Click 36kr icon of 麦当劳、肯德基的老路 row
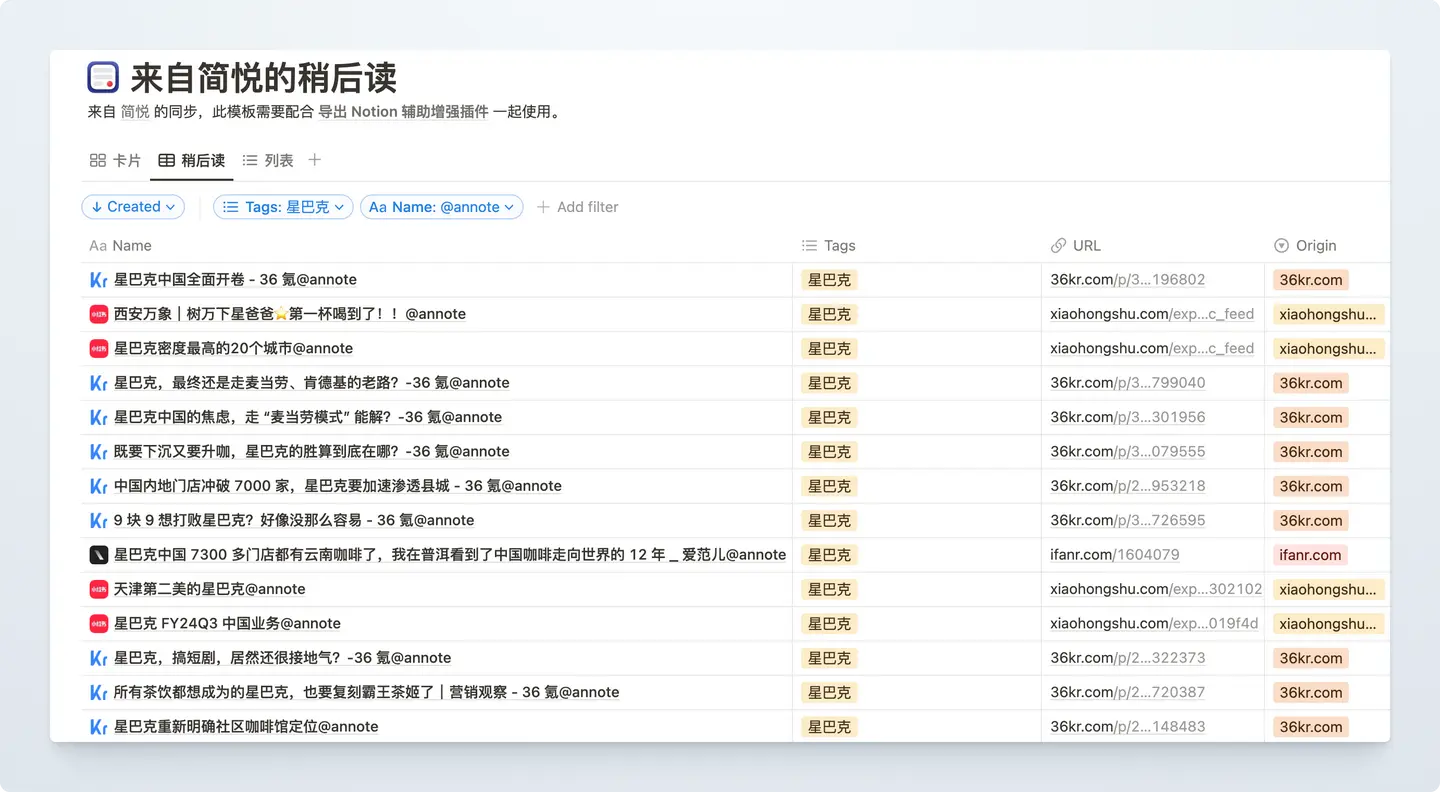 click(x=98, y=383)
